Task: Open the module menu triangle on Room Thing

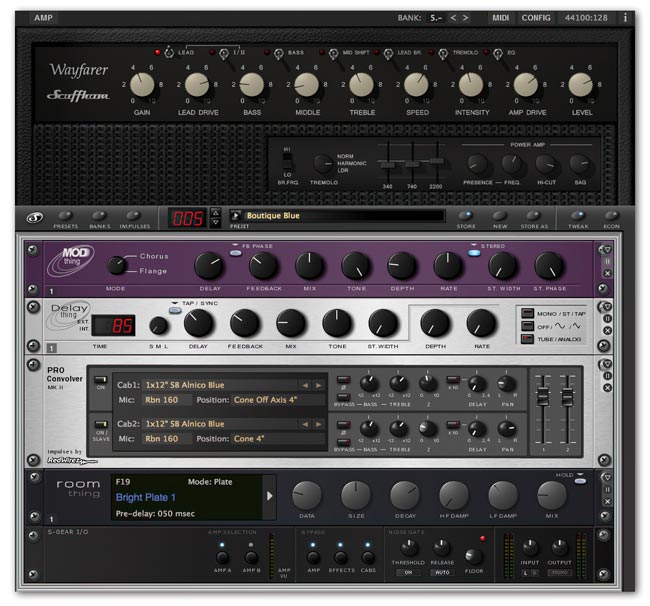Action: coord(608,478)
